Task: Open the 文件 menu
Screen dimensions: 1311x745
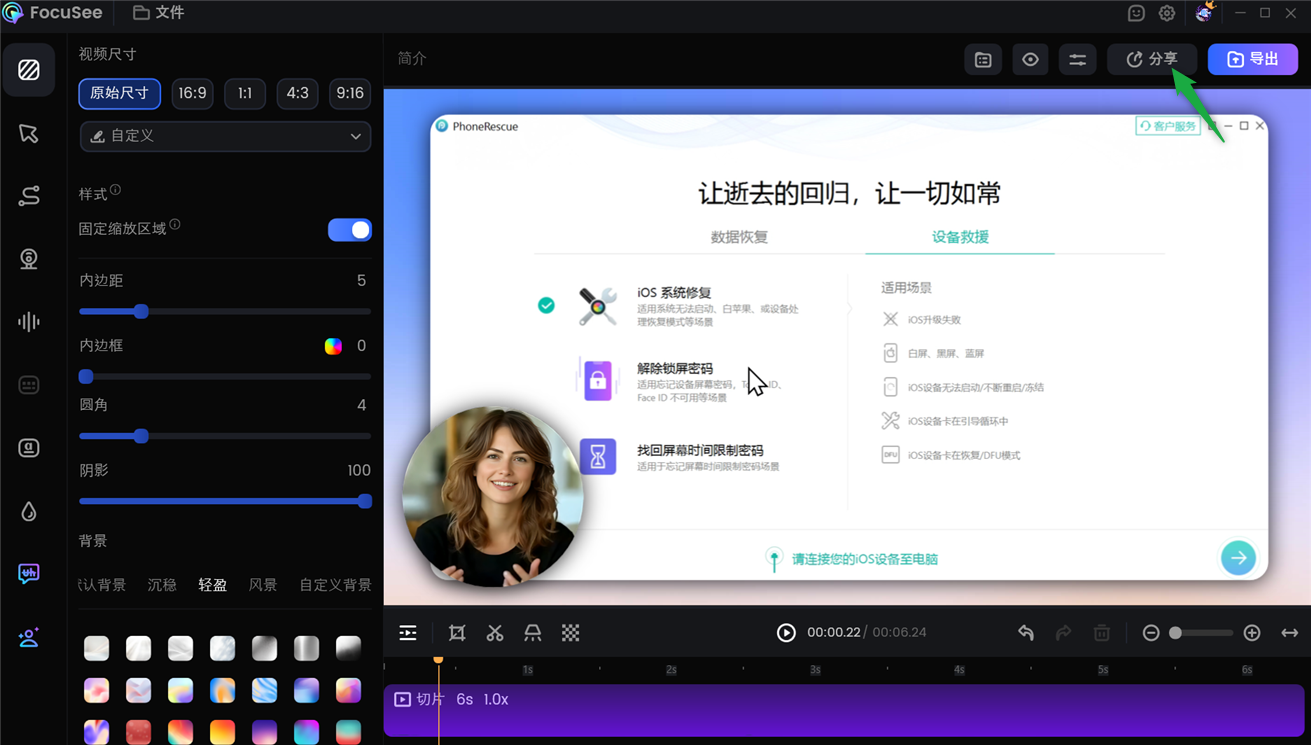Action: 159,13
